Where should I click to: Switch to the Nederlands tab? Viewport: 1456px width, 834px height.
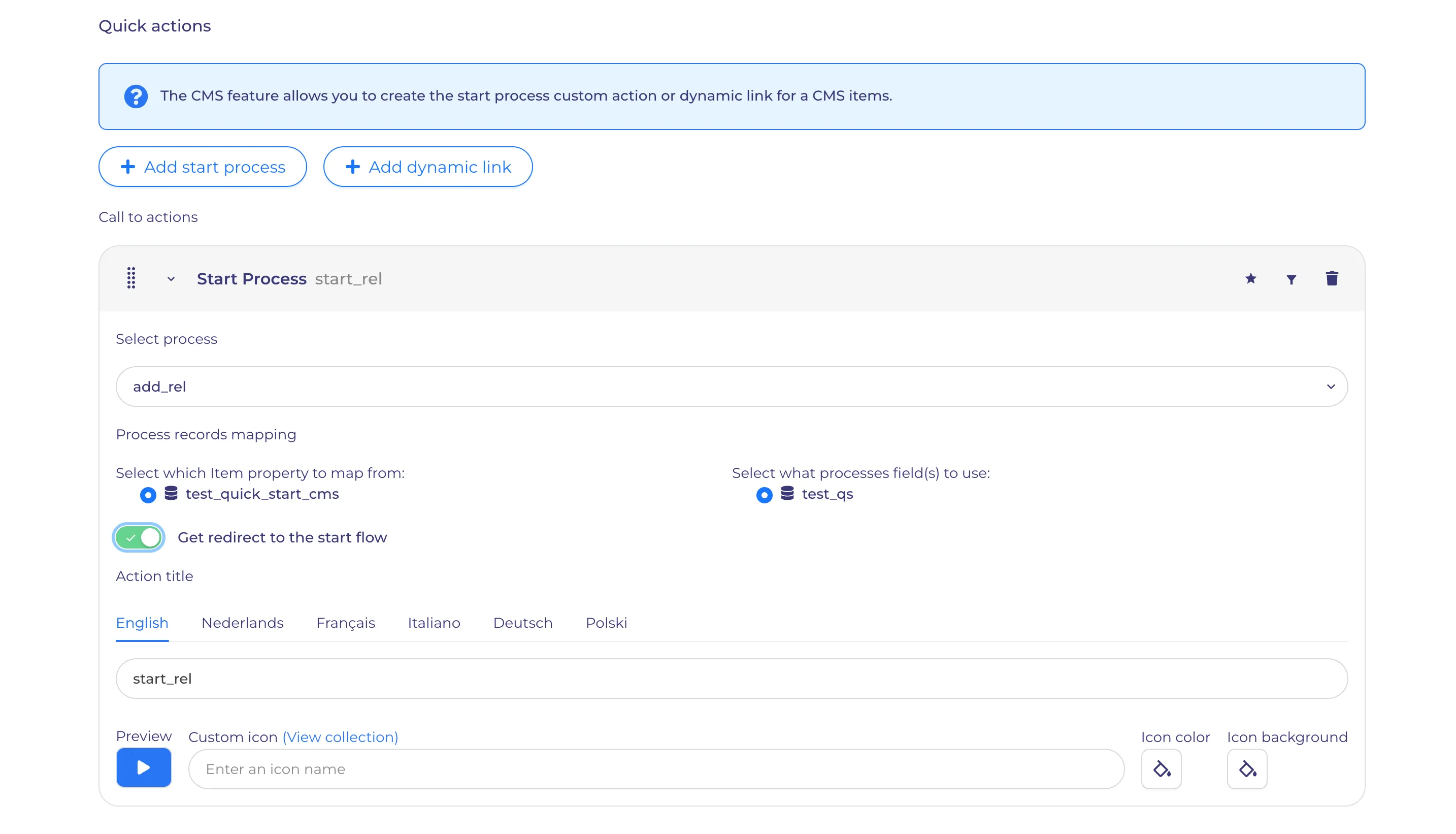(242, 623)
